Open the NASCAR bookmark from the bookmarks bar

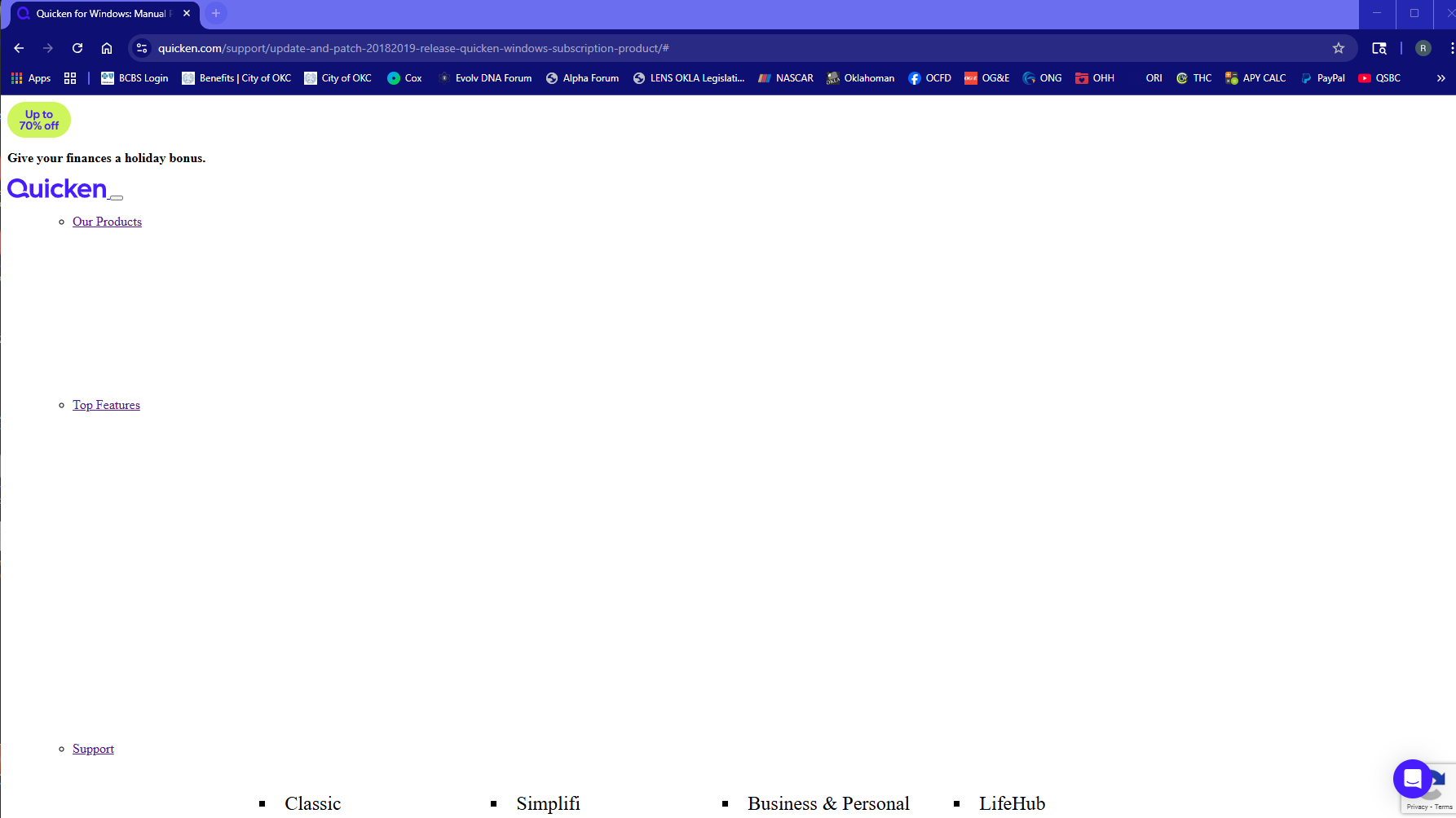coord(784,77)
